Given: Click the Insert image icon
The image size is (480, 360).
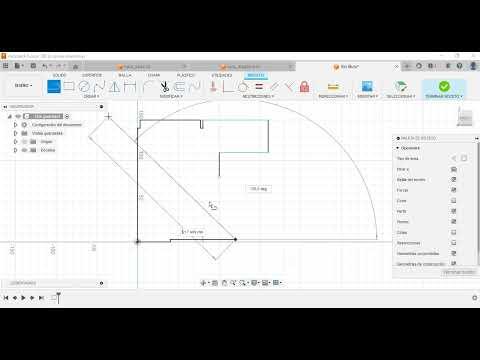Looking at the screenshot, I should click(367, 87).
